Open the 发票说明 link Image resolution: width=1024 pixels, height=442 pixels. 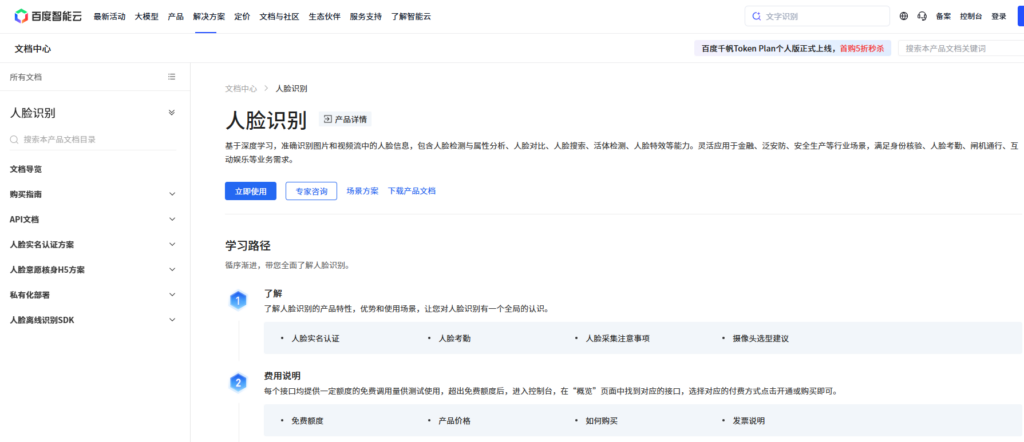748,420
